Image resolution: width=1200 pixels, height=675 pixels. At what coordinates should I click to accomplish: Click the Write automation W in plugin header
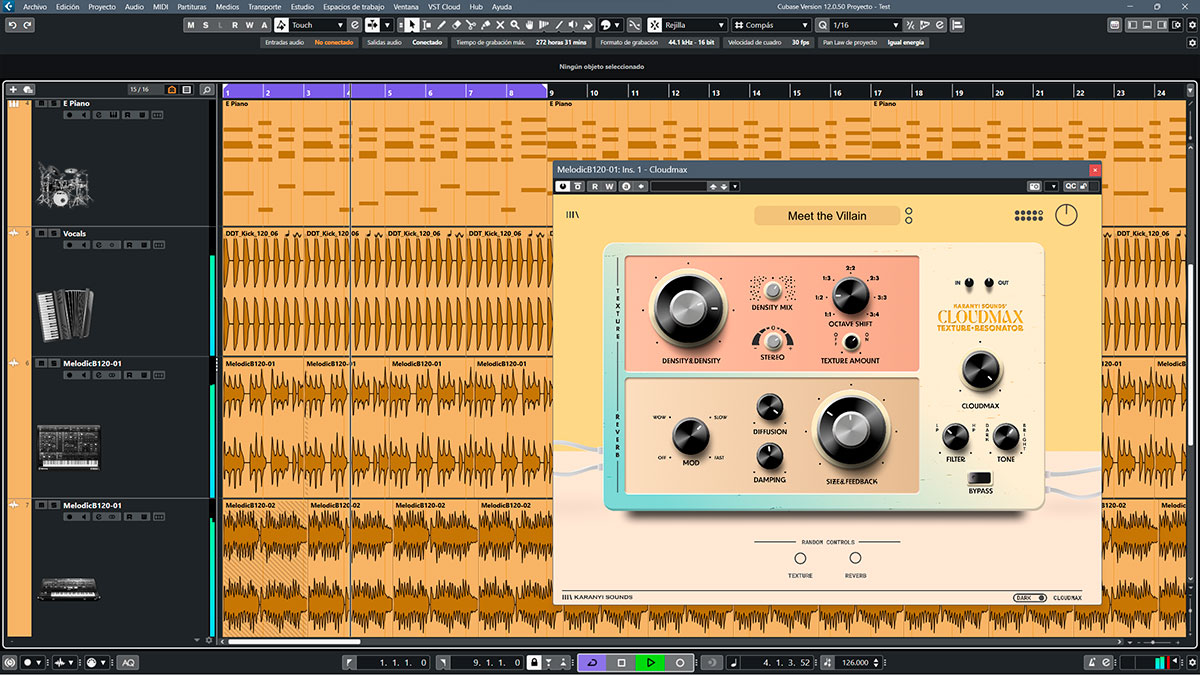(x=607, y=186)
